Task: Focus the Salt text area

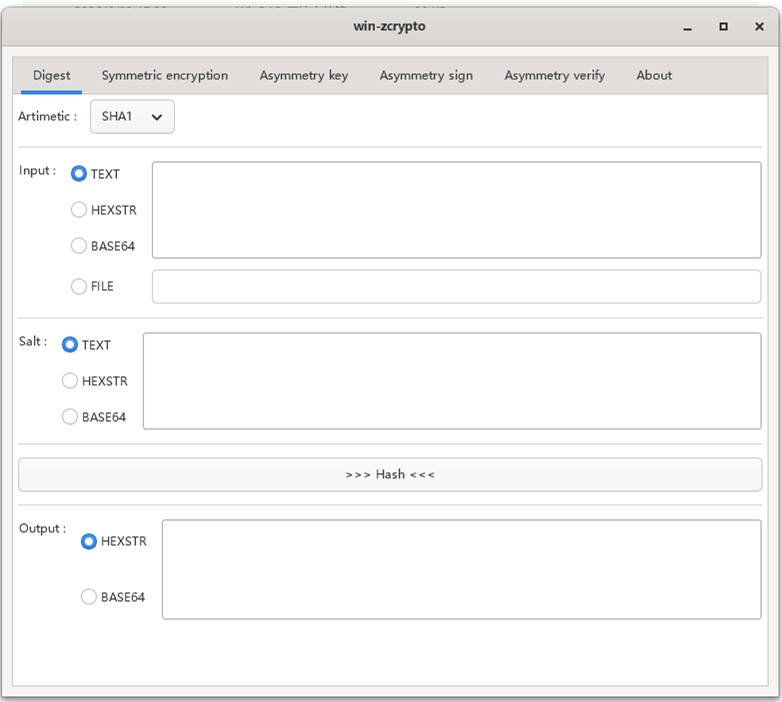Action: [452, 381]
